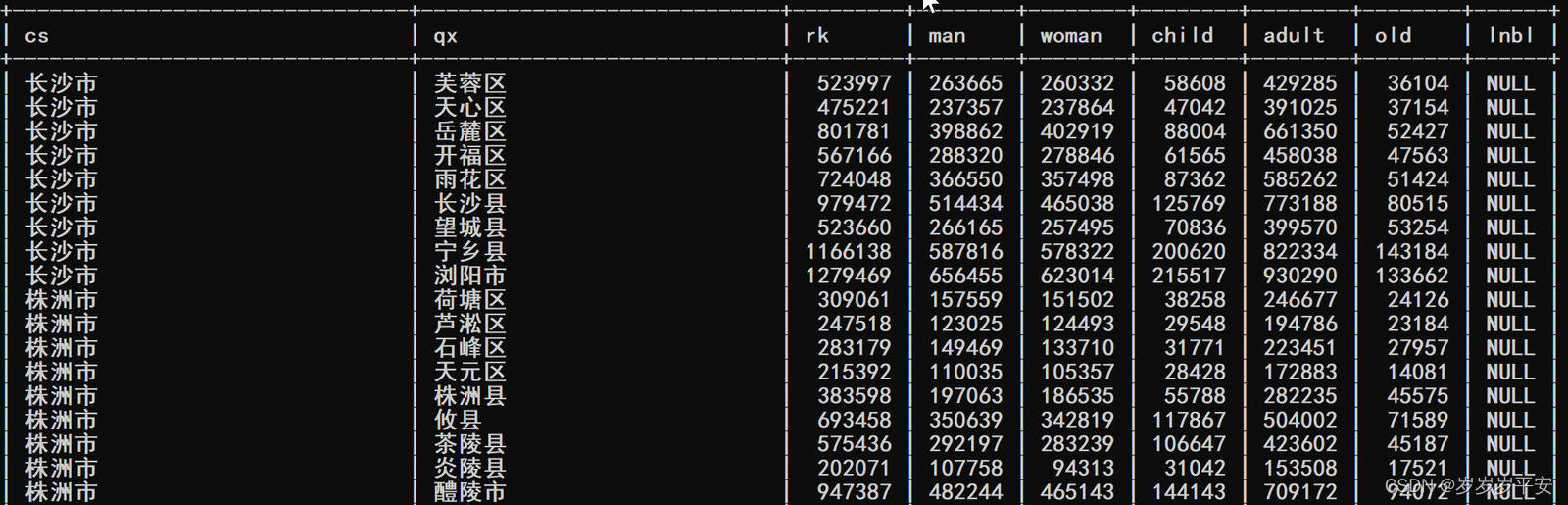Click the adult value 661350
The image size is (1568, 505).
(1301, 131)
